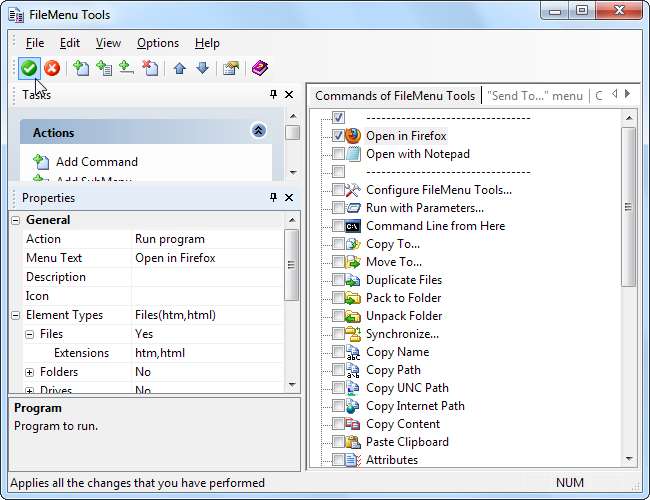Expand the Folders property node
Screen dimensions: 650x500
coord(30,372)
